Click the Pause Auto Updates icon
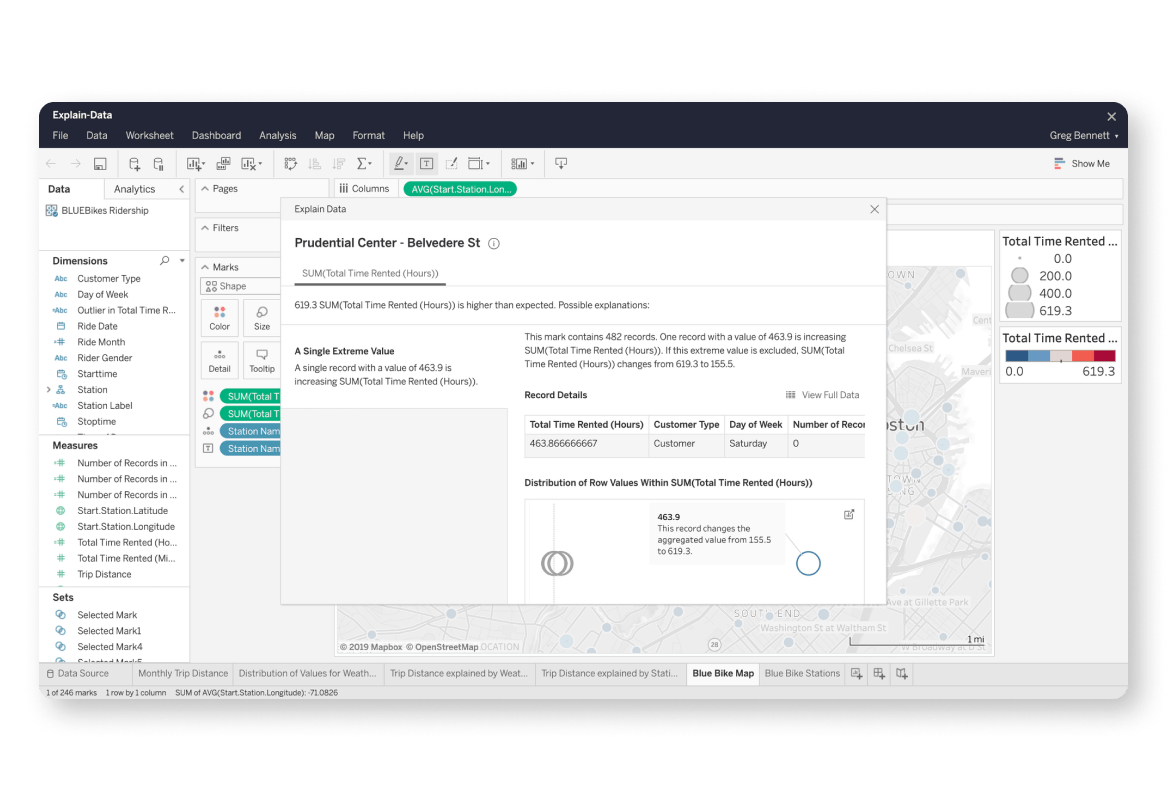Screen dimensions: 1170x801 (x=158, y=163)
